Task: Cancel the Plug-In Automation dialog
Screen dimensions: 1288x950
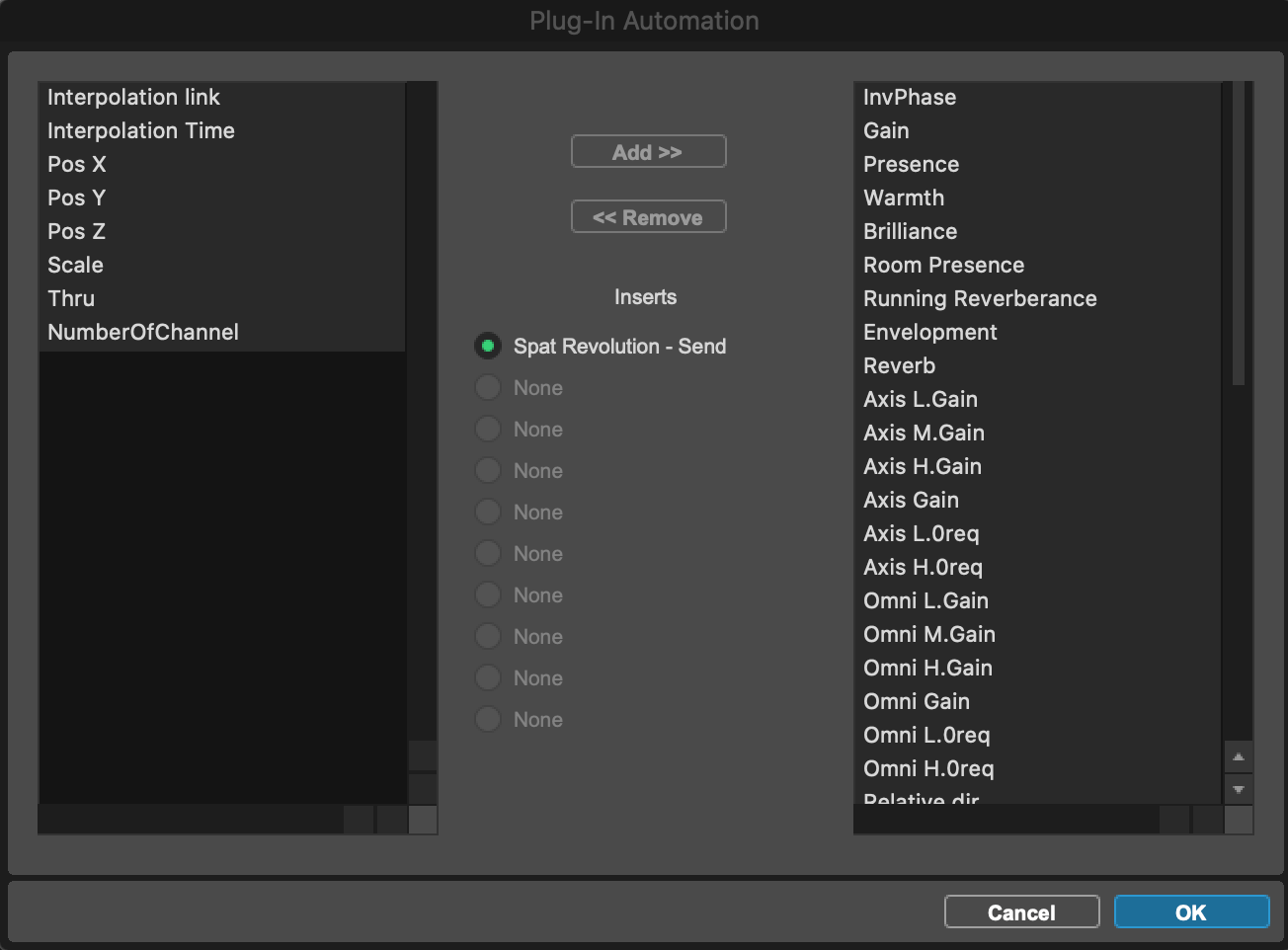Action: (1021, 912)
